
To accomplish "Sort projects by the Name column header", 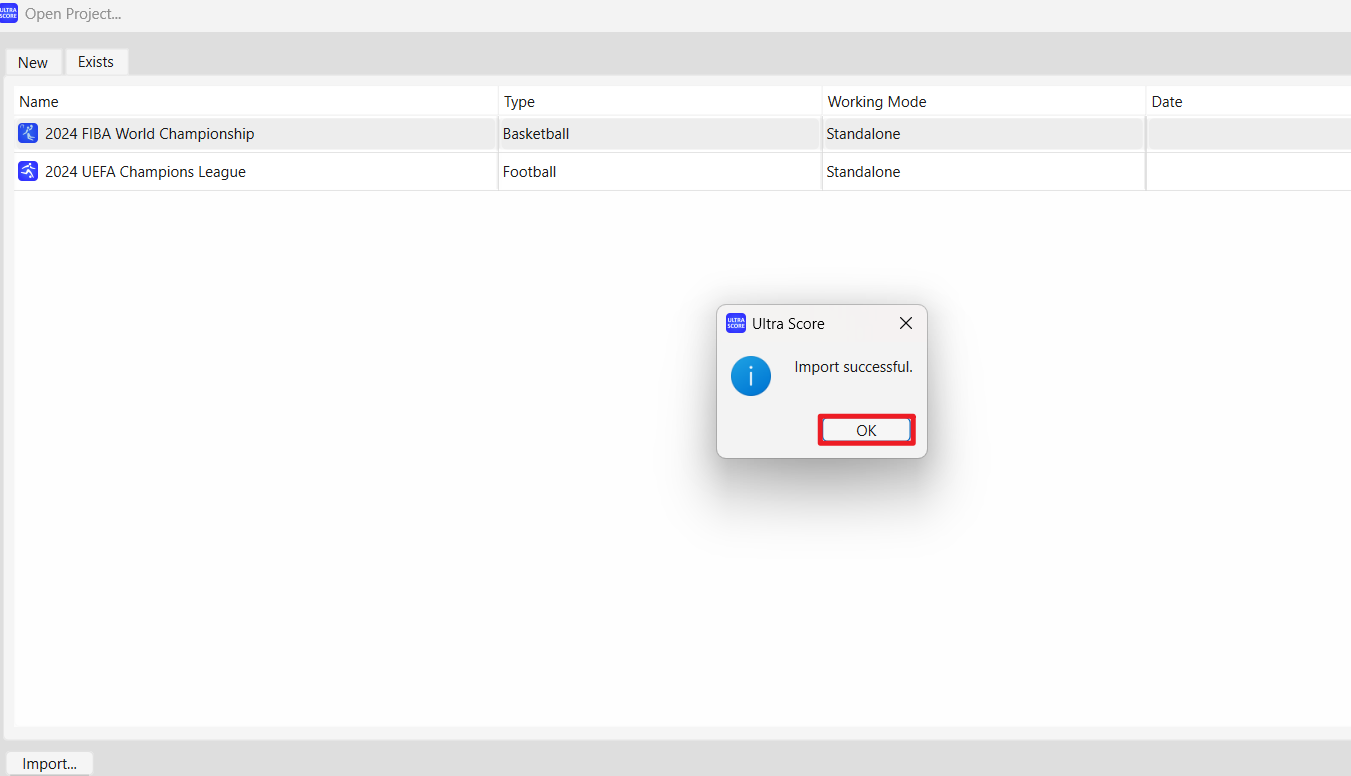I will 39,101.
